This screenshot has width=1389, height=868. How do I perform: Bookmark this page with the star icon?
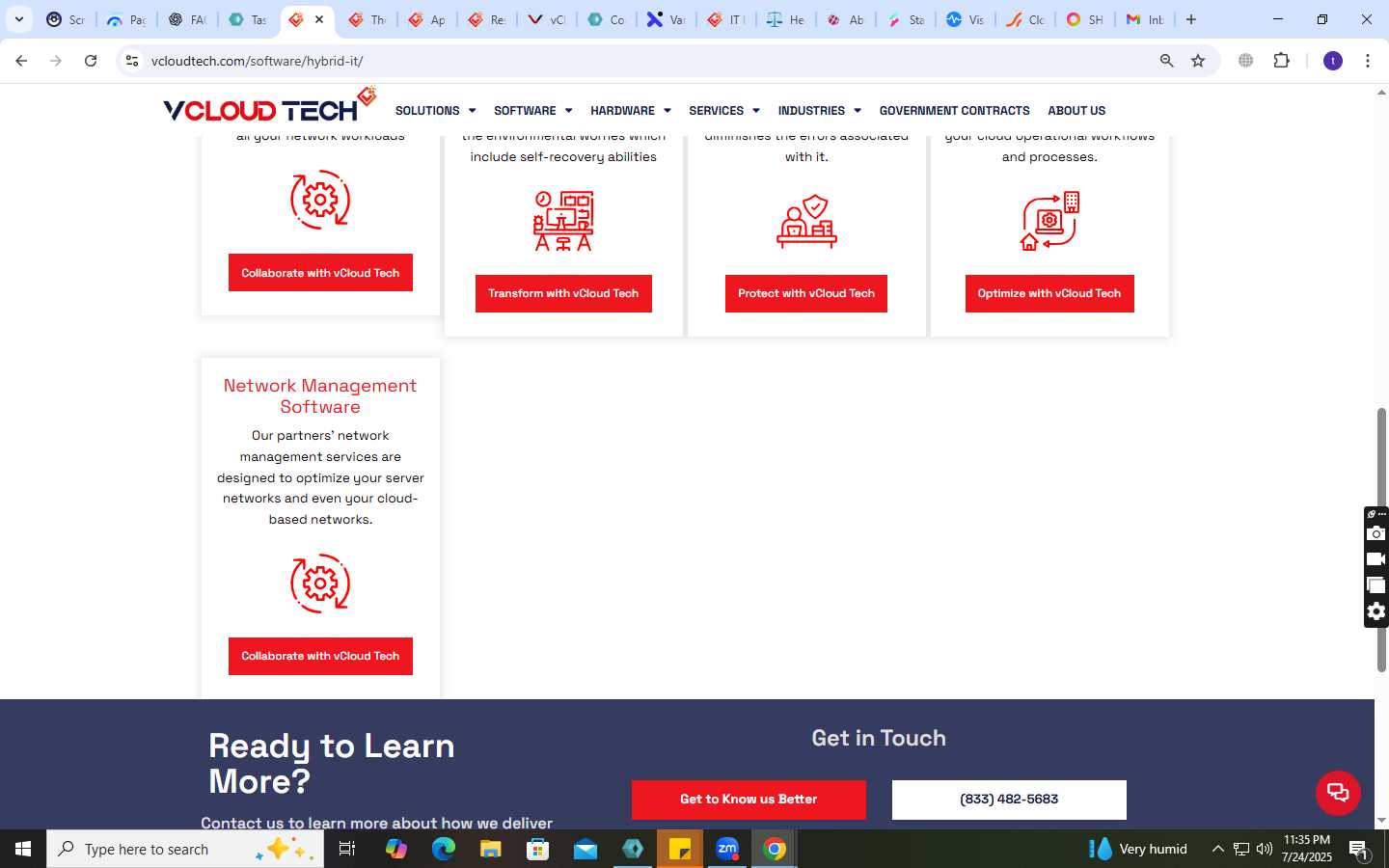tap(1198, 61)
